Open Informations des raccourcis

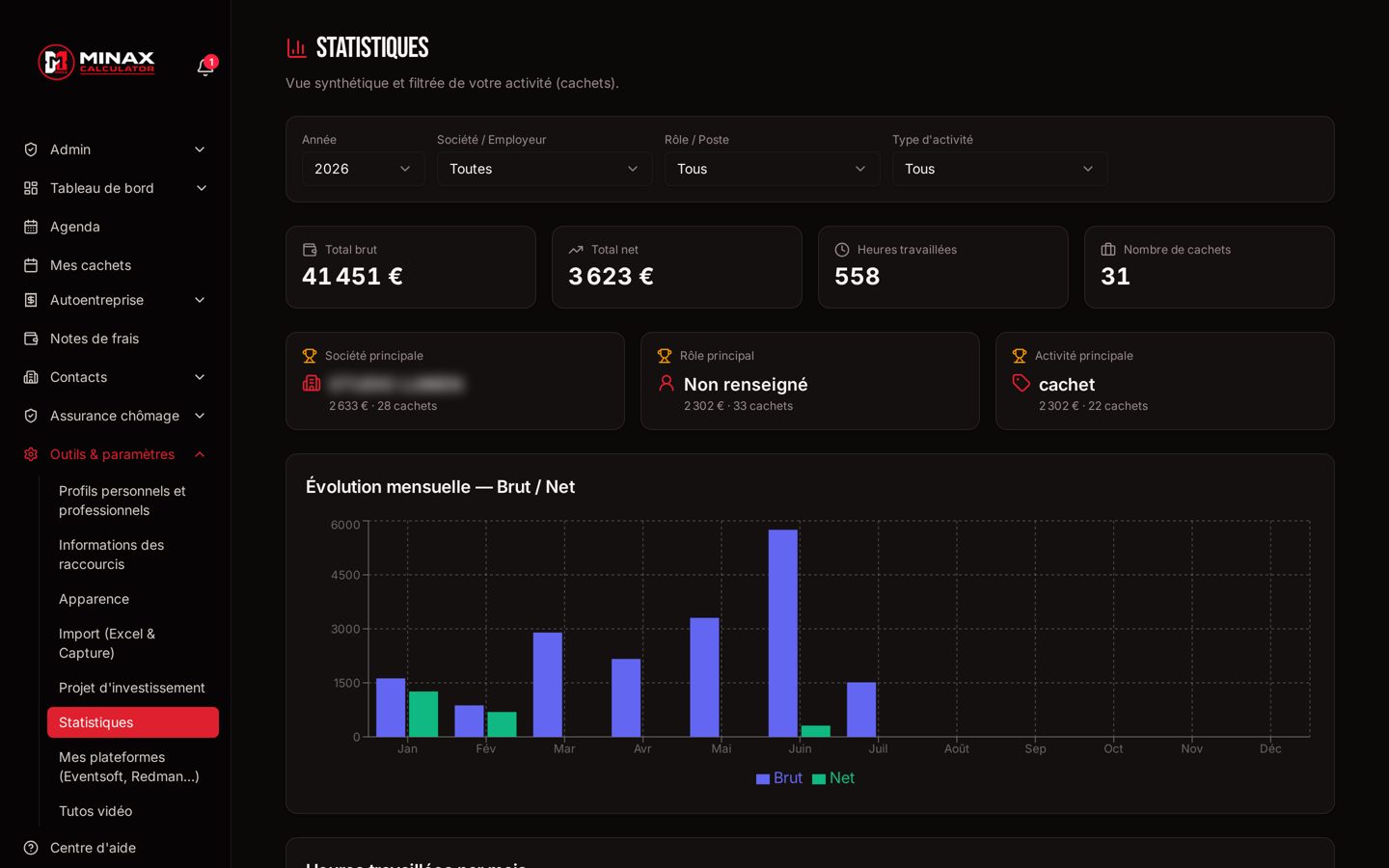click(x=133, y=555)
